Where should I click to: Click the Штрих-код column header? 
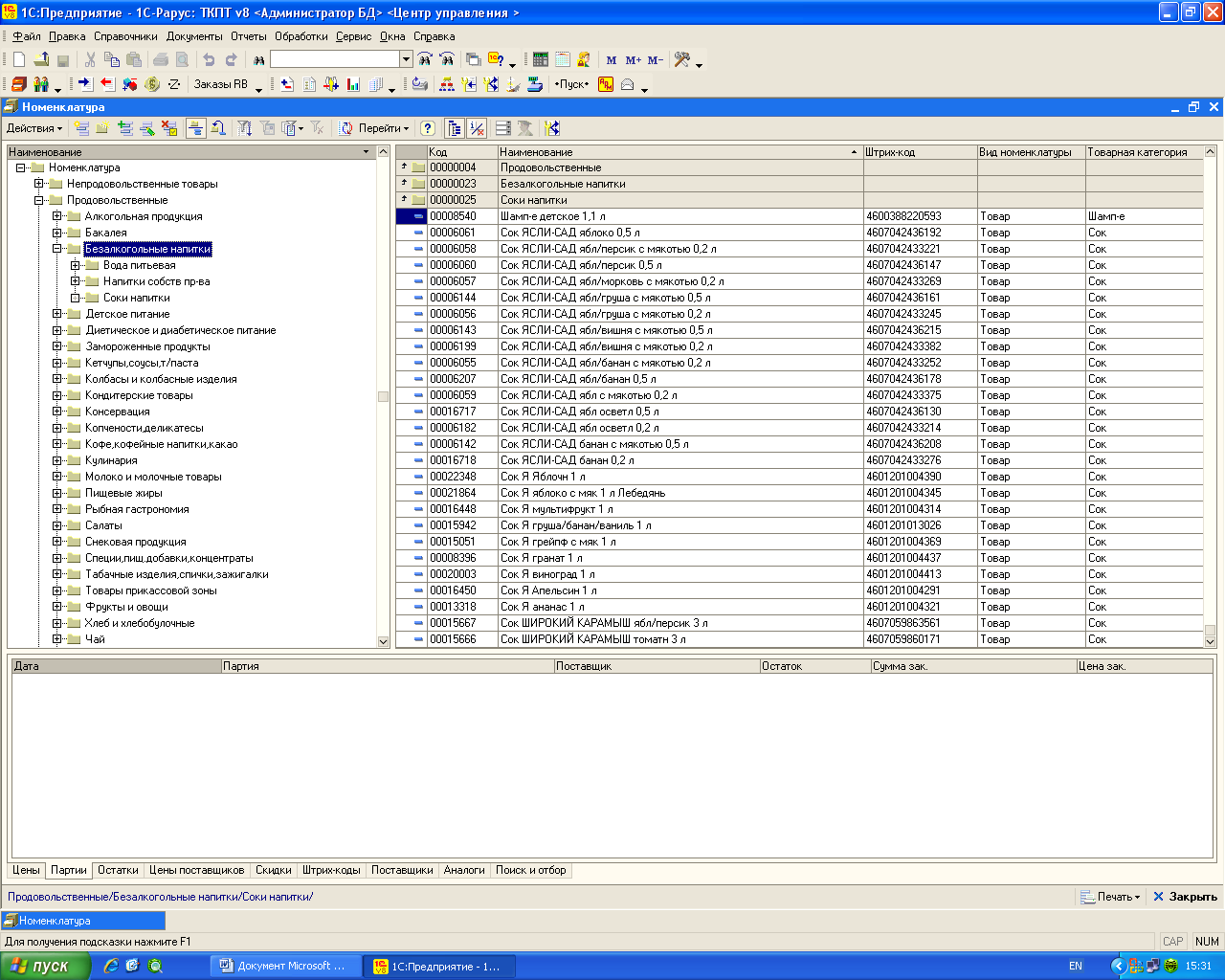coord(920,152)
